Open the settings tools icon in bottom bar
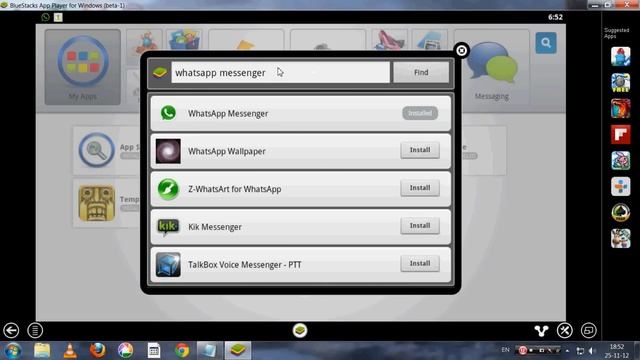This screenshot has height=360, width=640. point(565,331)
